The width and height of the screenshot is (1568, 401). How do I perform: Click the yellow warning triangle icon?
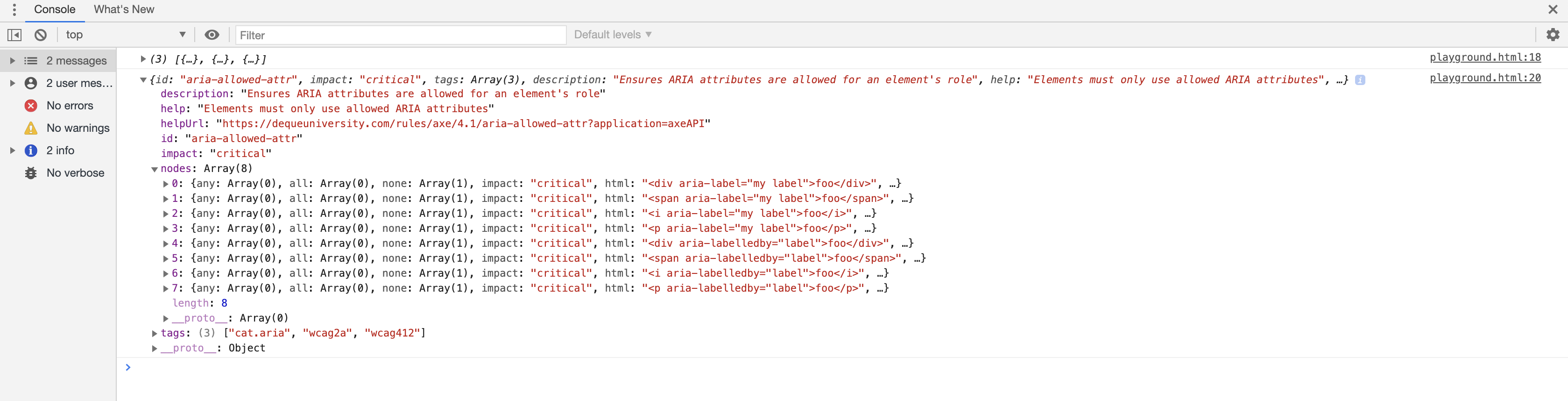click(31, 128)
